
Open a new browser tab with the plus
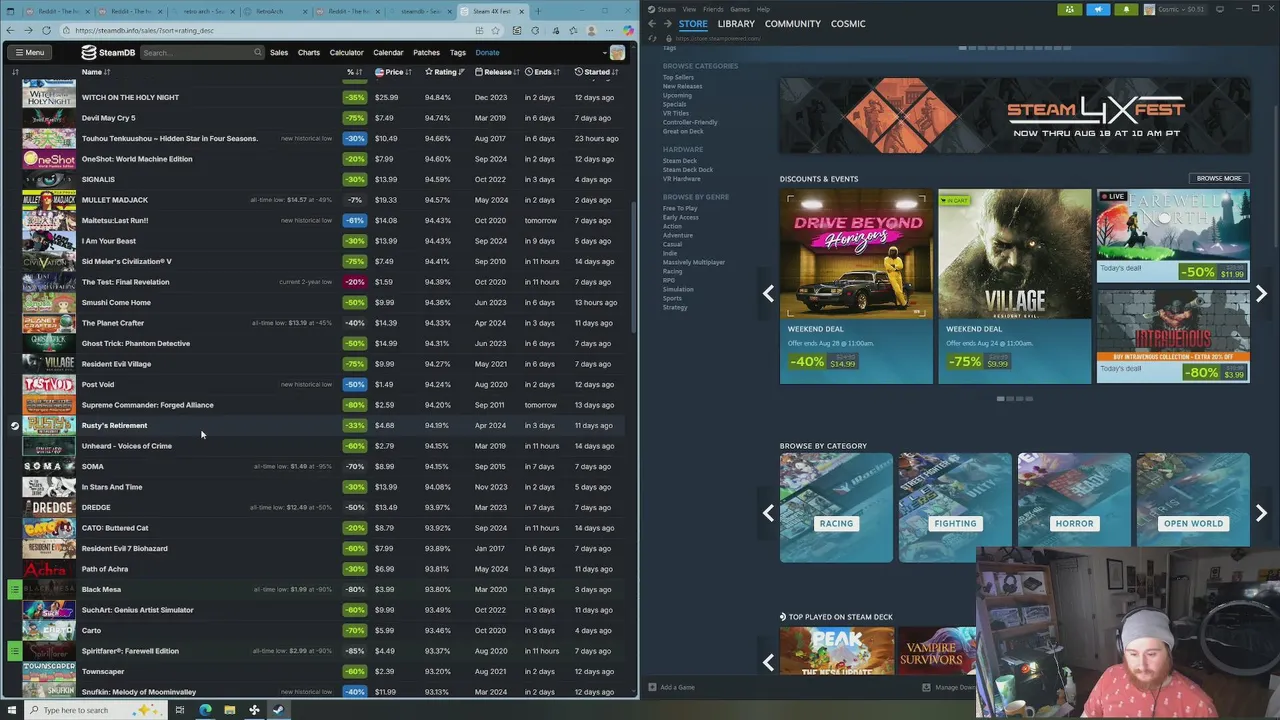[537, 11]
